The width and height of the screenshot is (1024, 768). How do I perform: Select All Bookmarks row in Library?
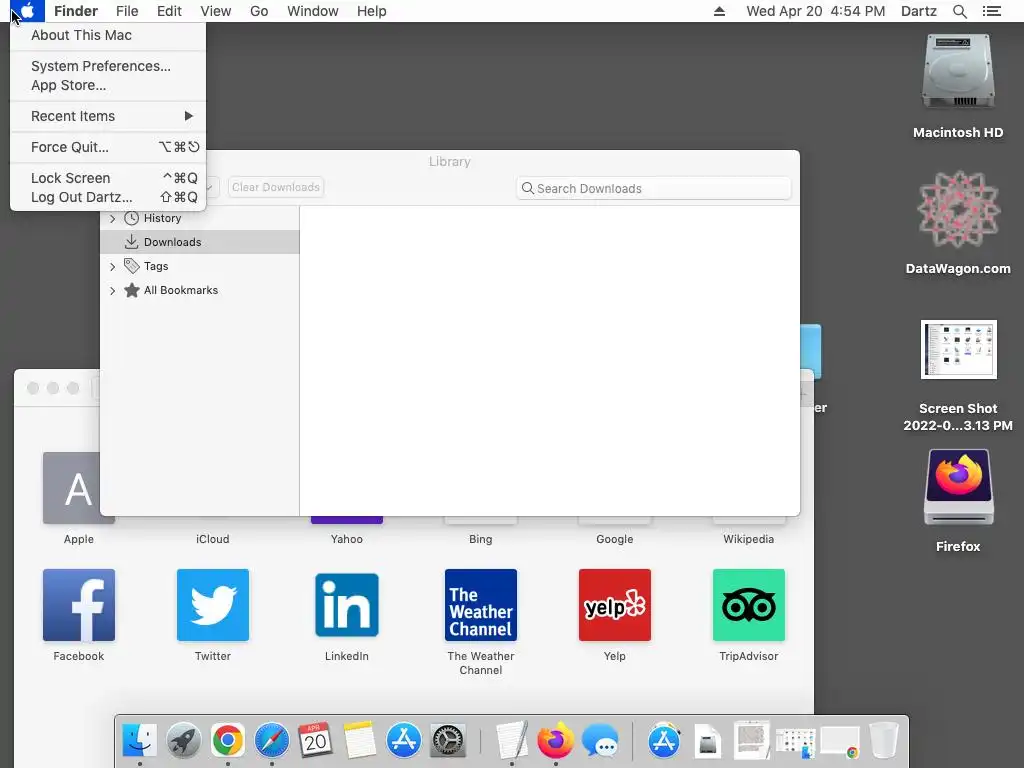(x=200, y=291)
